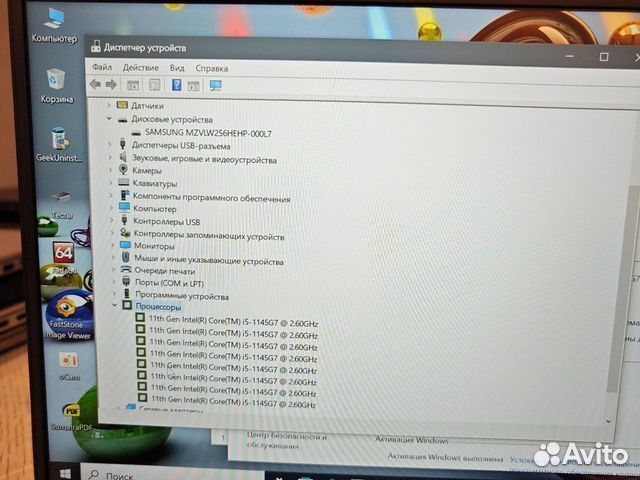Expand the Камеры node
The width and height of the screenshot is (640, 480).
(x=110, y=169)
